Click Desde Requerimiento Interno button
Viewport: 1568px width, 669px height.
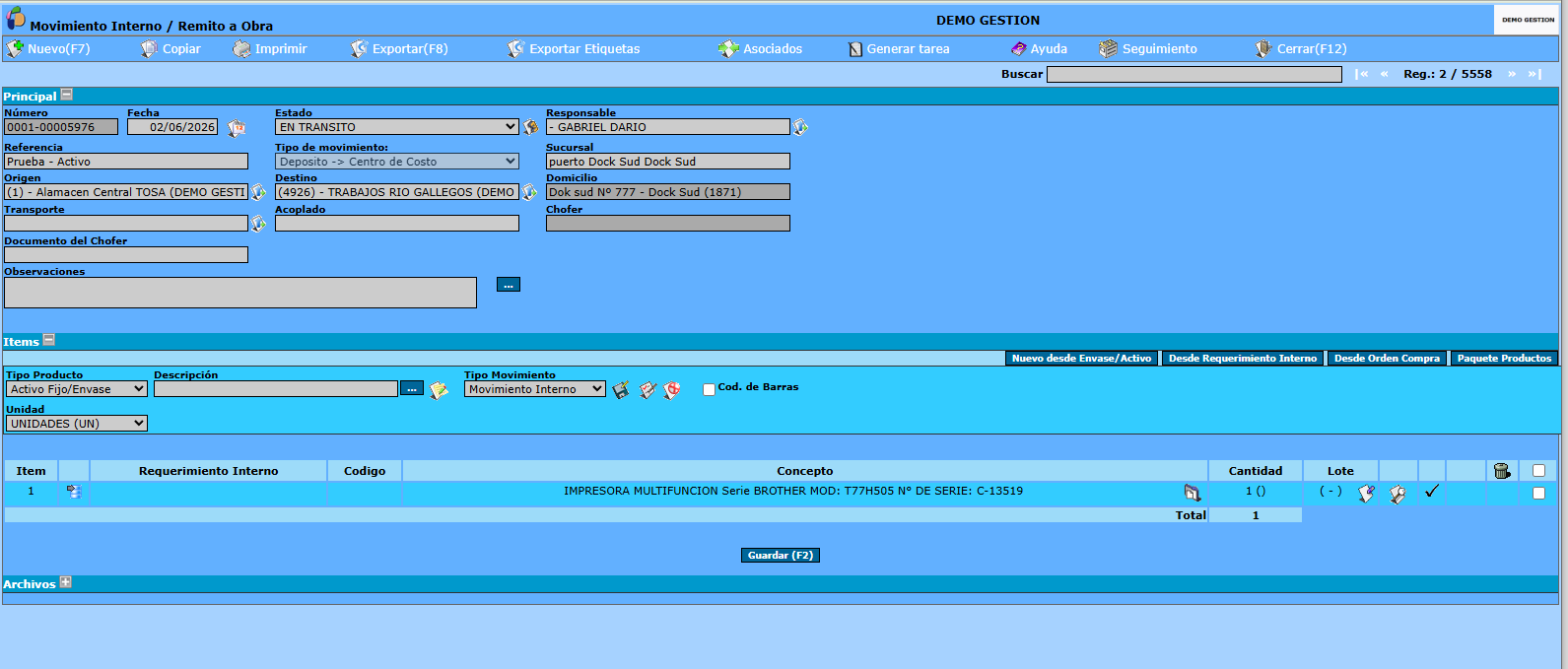coord(1243,359)
